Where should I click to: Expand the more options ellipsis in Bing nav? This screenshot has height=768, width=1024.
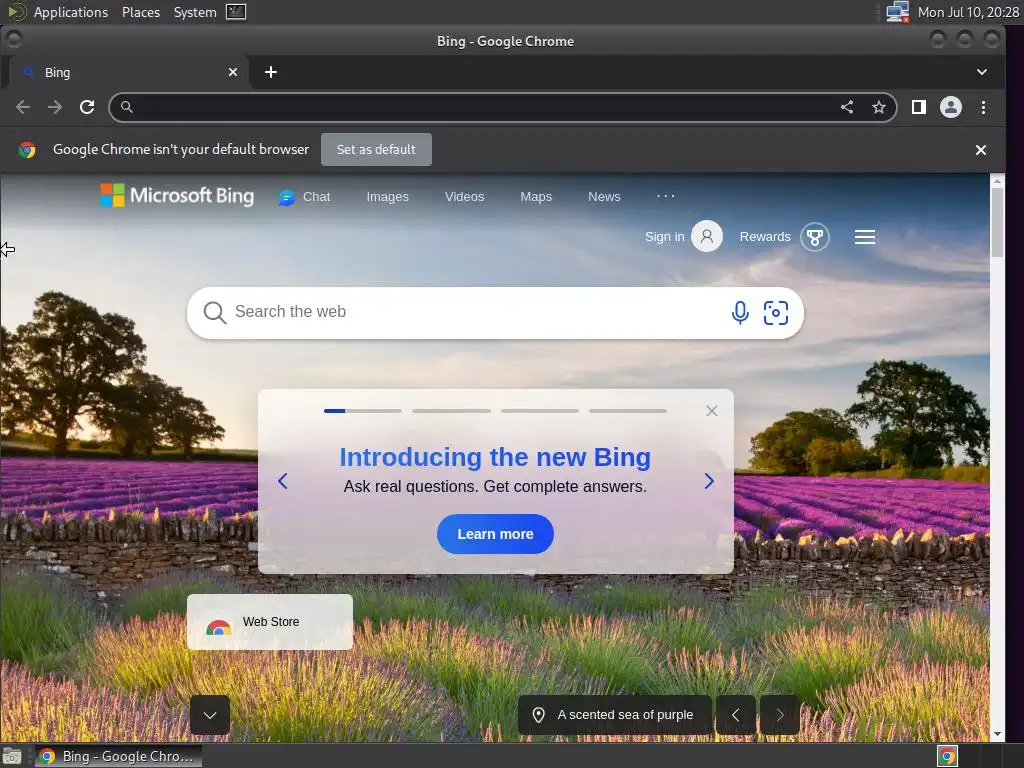665,196
